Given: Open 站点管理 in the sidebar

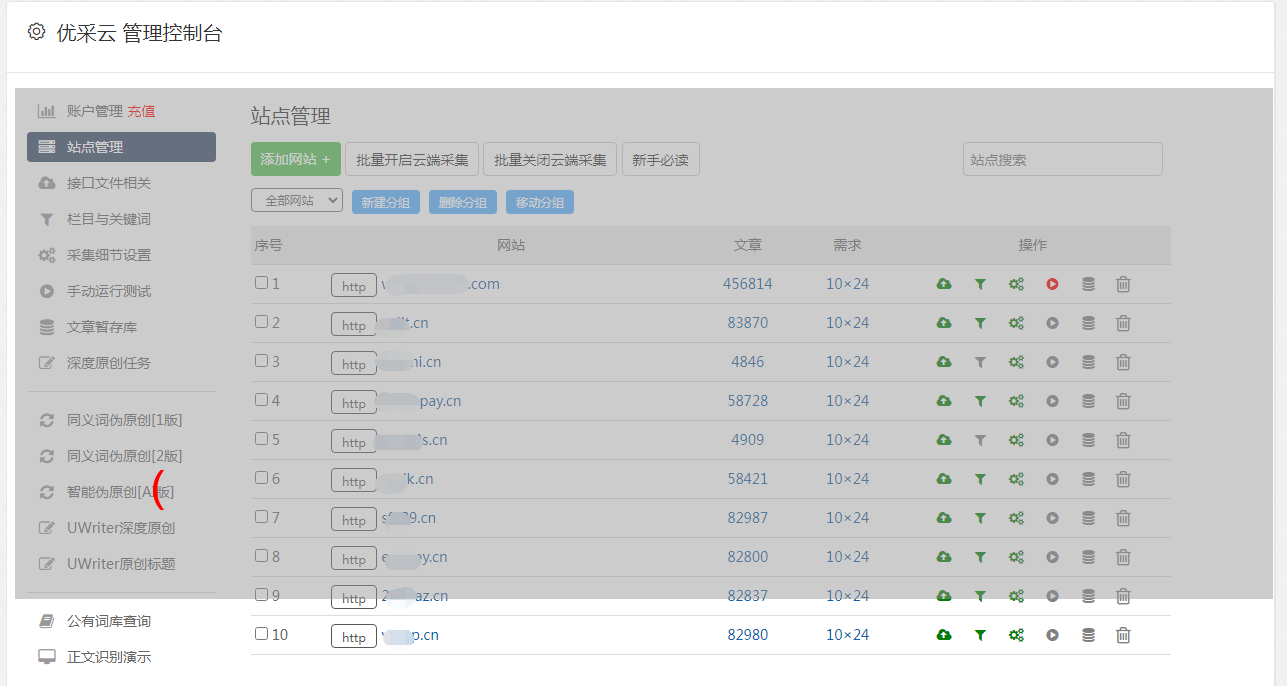Looking at the screenshot, I should coord(121,147).
